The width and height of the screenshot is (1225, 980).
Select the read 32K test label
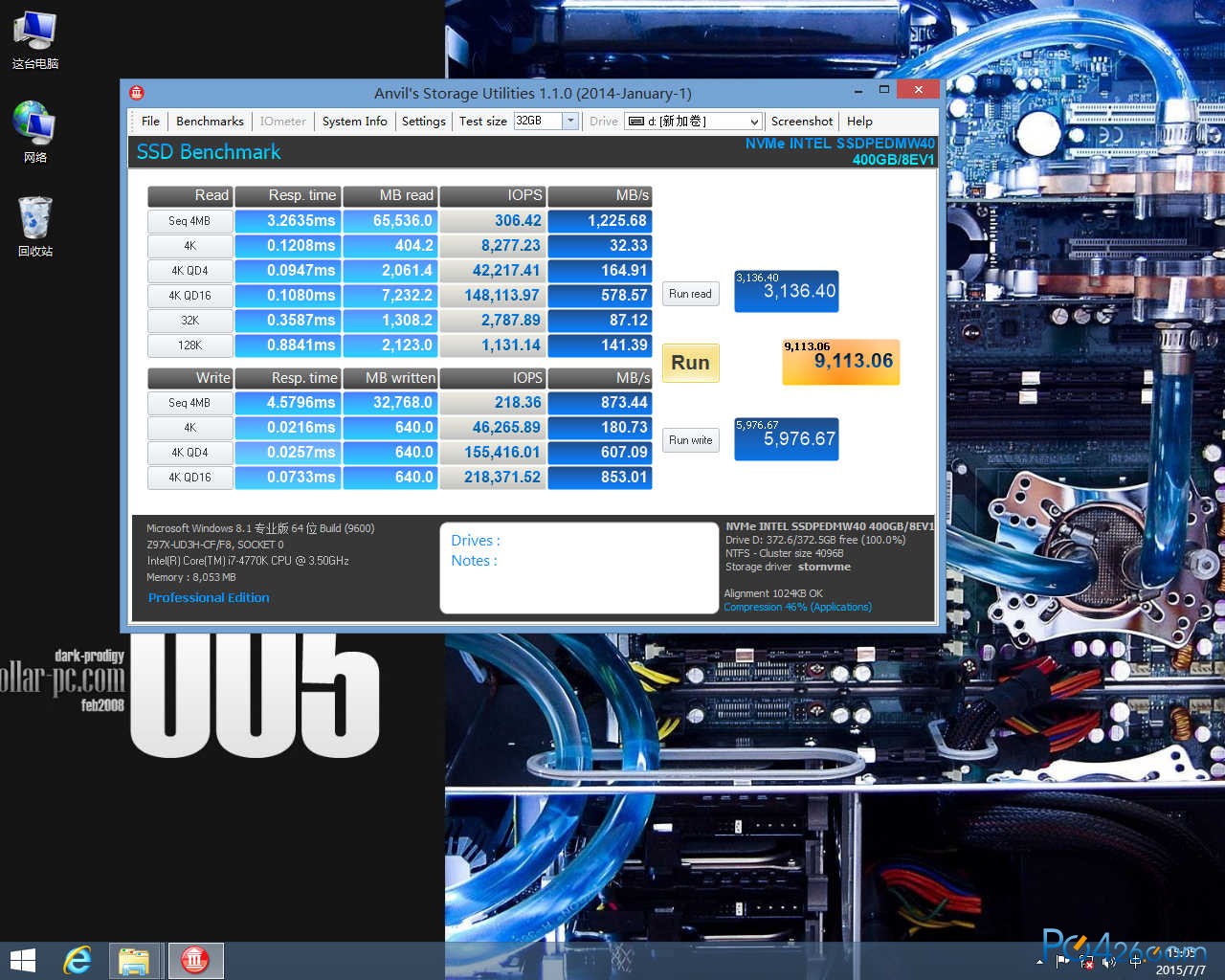[189, 321]
